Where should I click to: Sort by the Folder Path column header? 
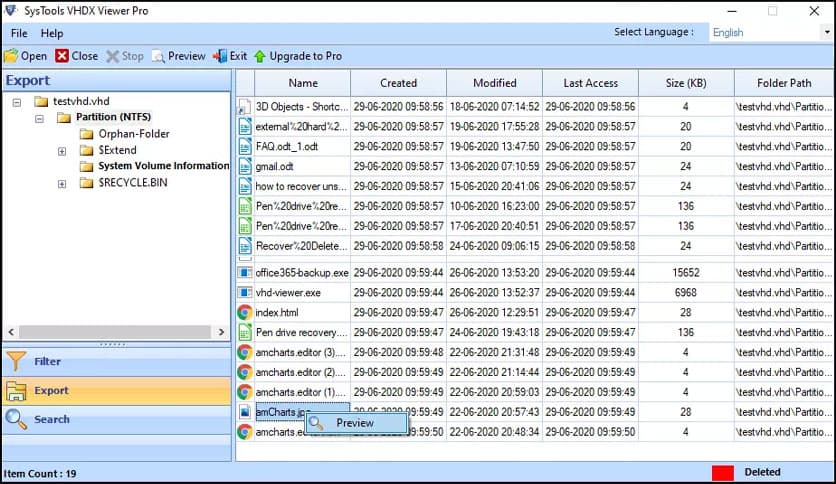point(784,83)
